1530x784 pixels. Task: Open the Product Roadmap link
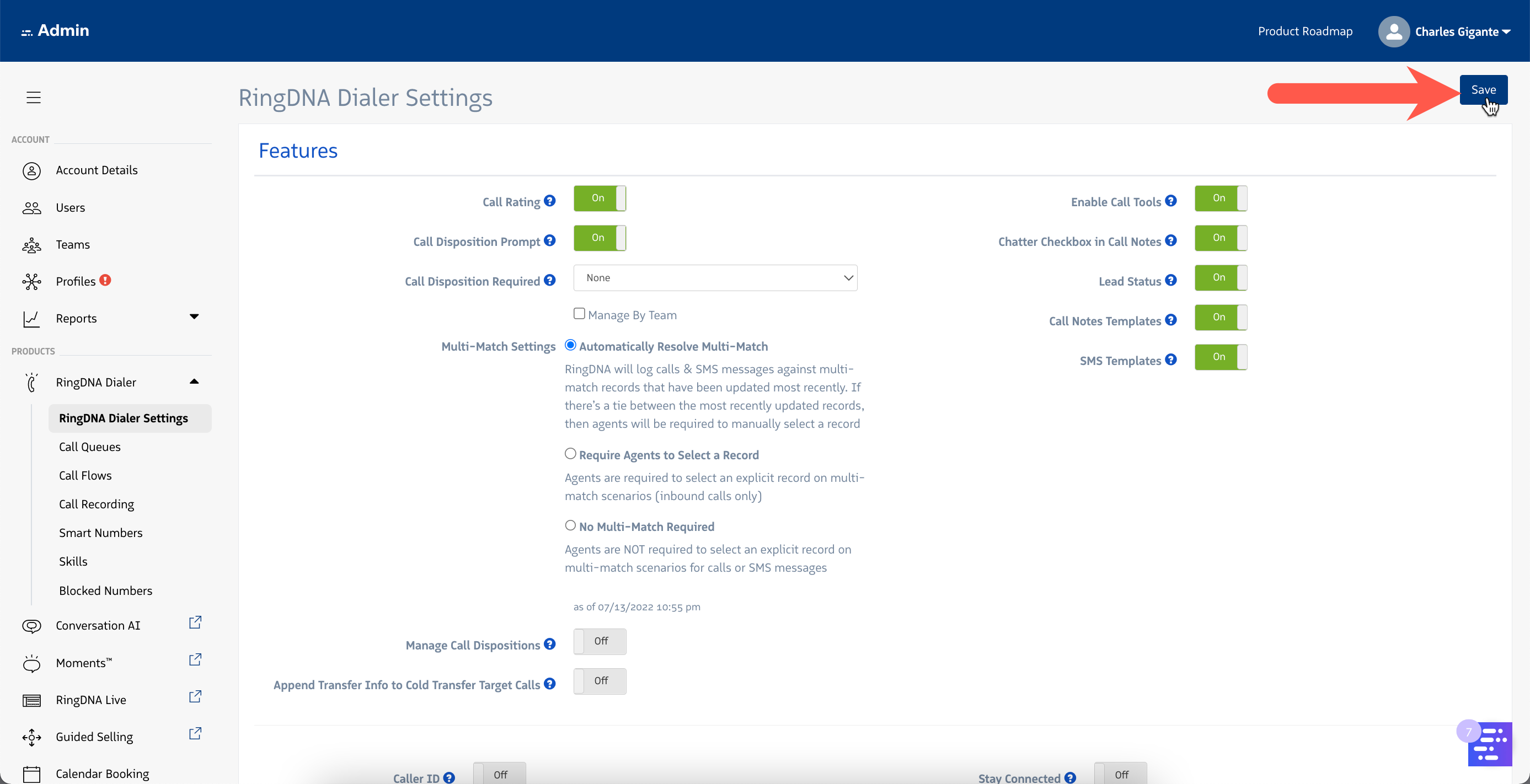[x=1305, y=31]
